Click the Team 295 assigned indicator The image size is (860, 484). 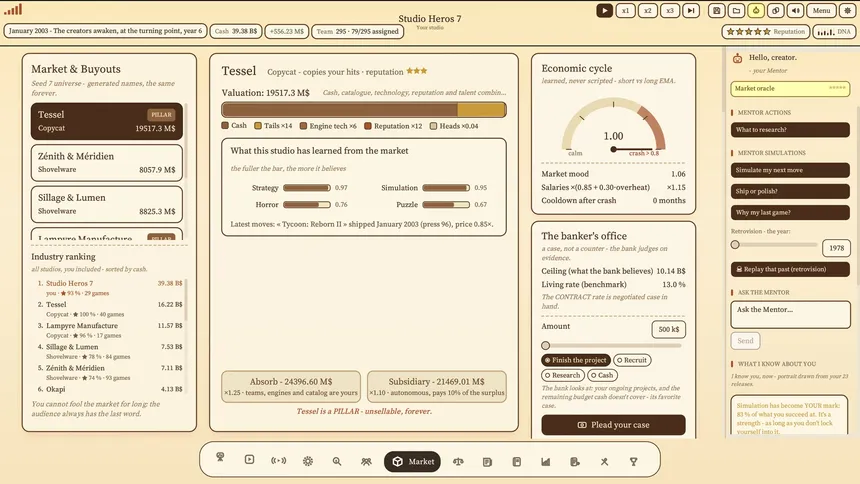[358, 31]
